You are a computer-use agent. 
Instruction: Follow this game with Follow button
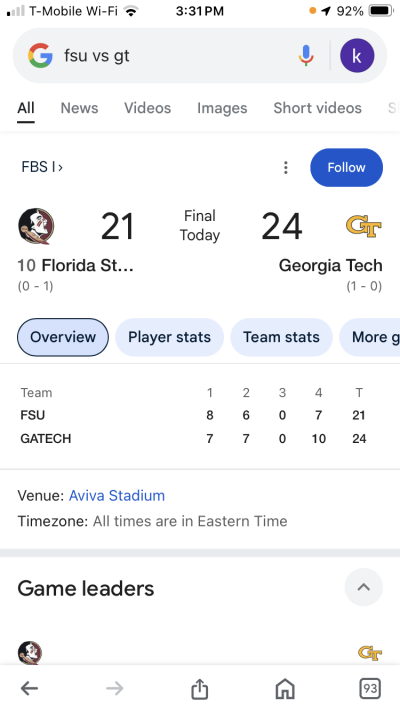[346, 168]
